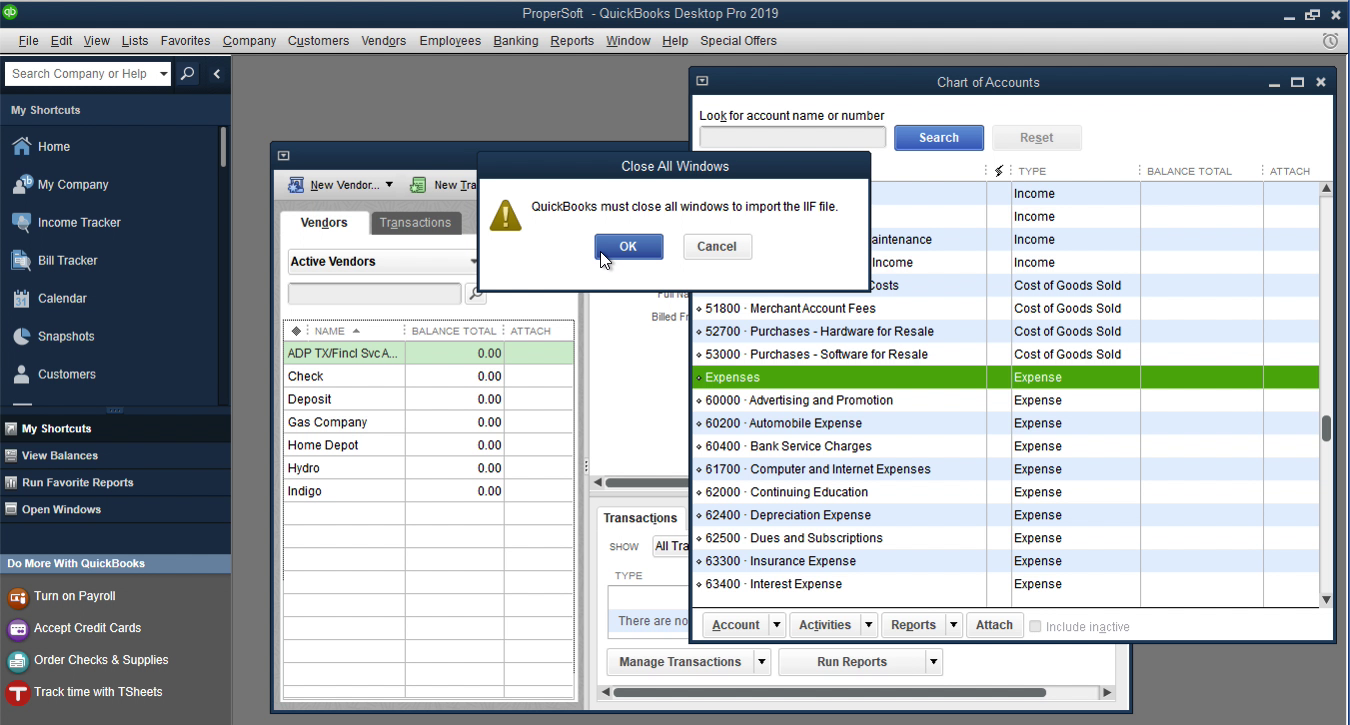Open the Banking menu
The width and height of the screenshot is (1350, 725).
[516, 41]
